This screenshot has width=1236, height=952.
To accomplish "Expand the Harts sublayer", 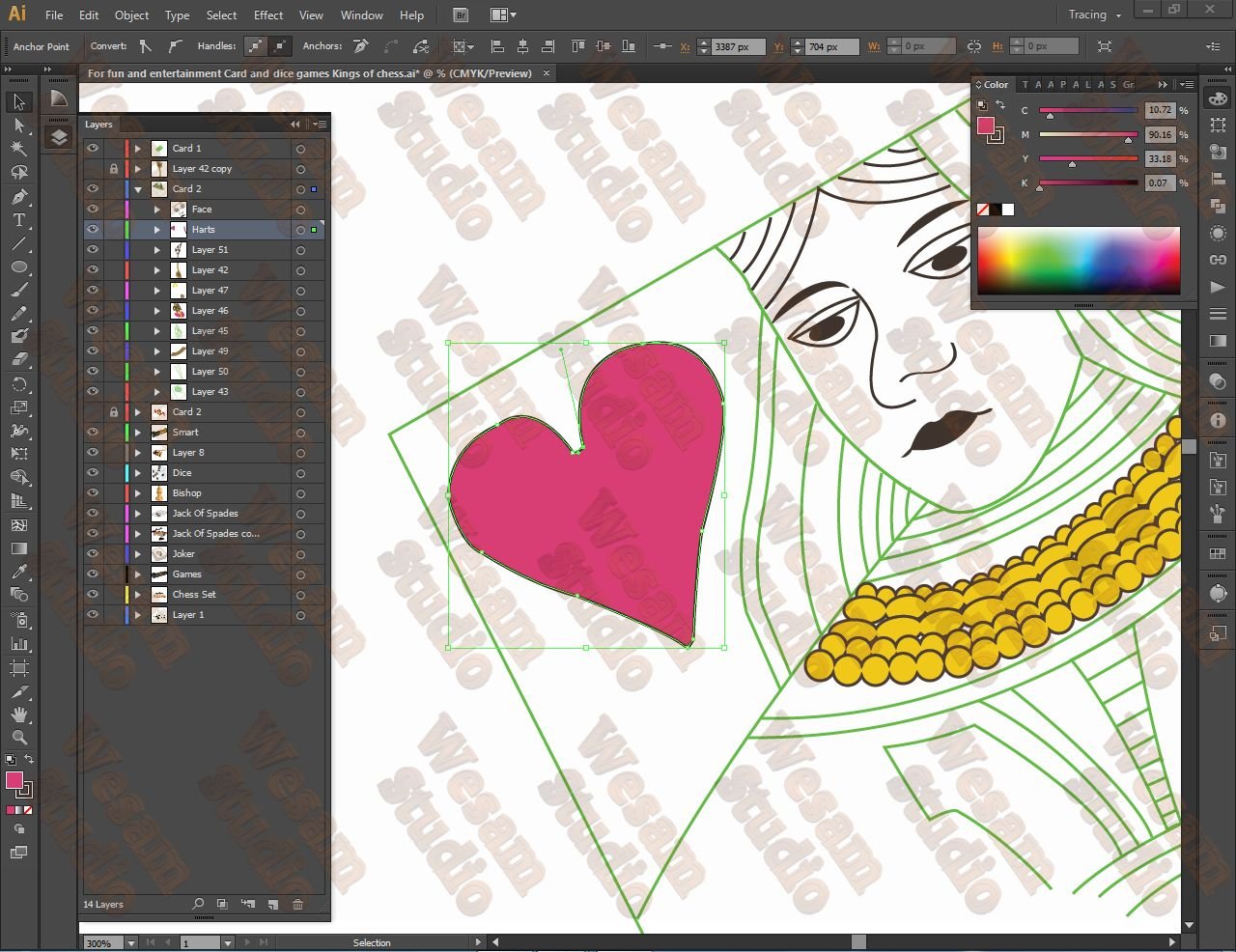I will 157,230.
